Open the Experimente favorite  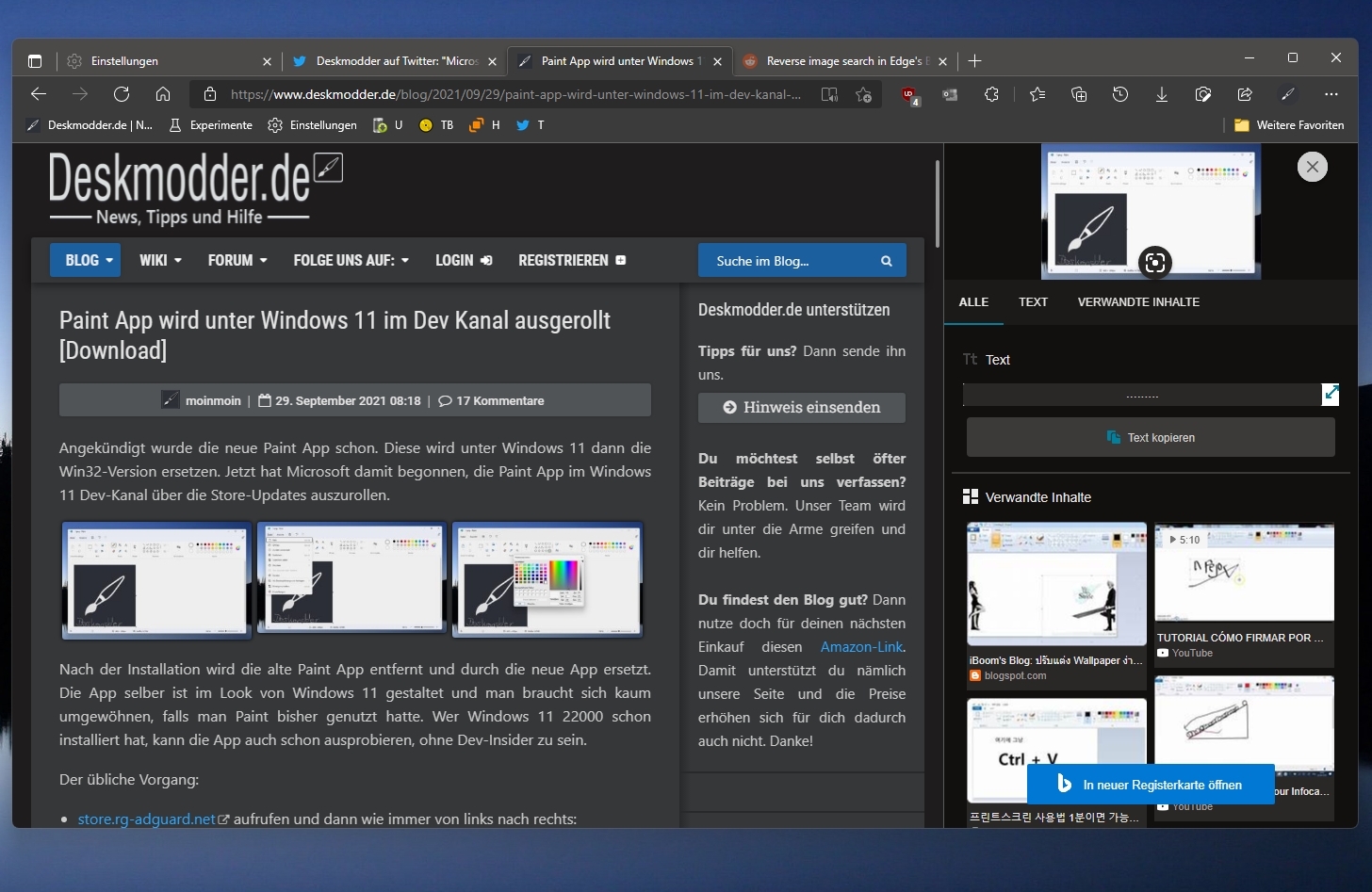(210, 125)
